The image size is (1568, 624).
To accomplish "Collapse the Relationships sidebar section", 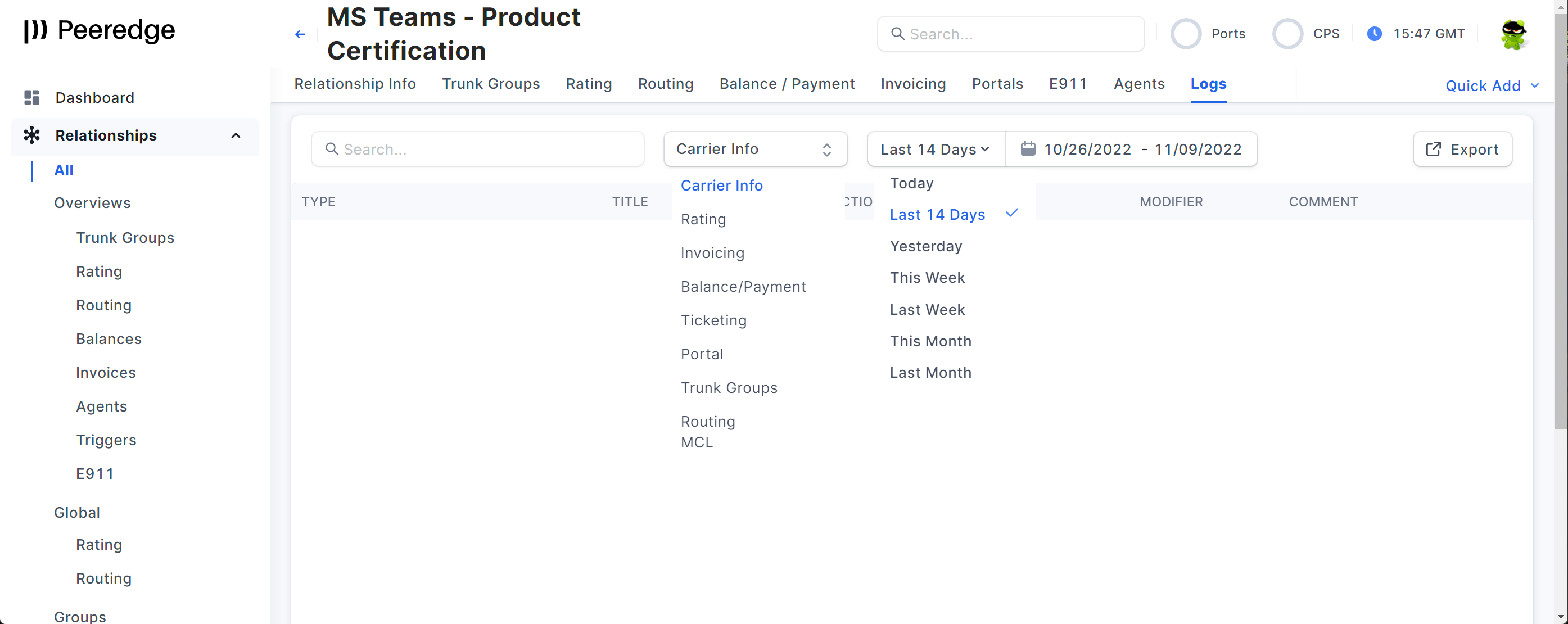I will [x=236, y=135].
